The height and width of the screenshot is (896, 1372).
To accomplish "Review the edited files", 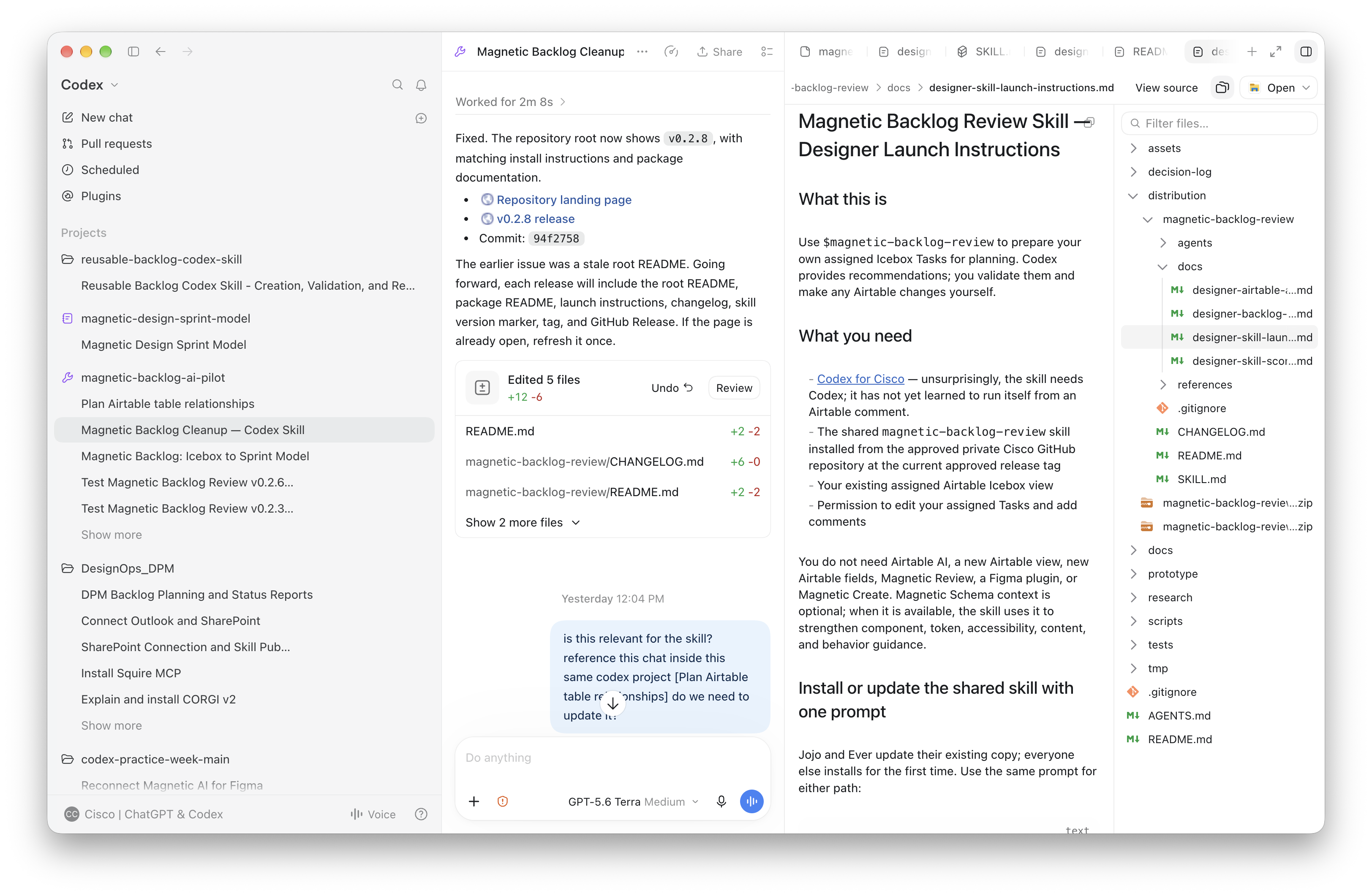I will (x=734, y=388).
